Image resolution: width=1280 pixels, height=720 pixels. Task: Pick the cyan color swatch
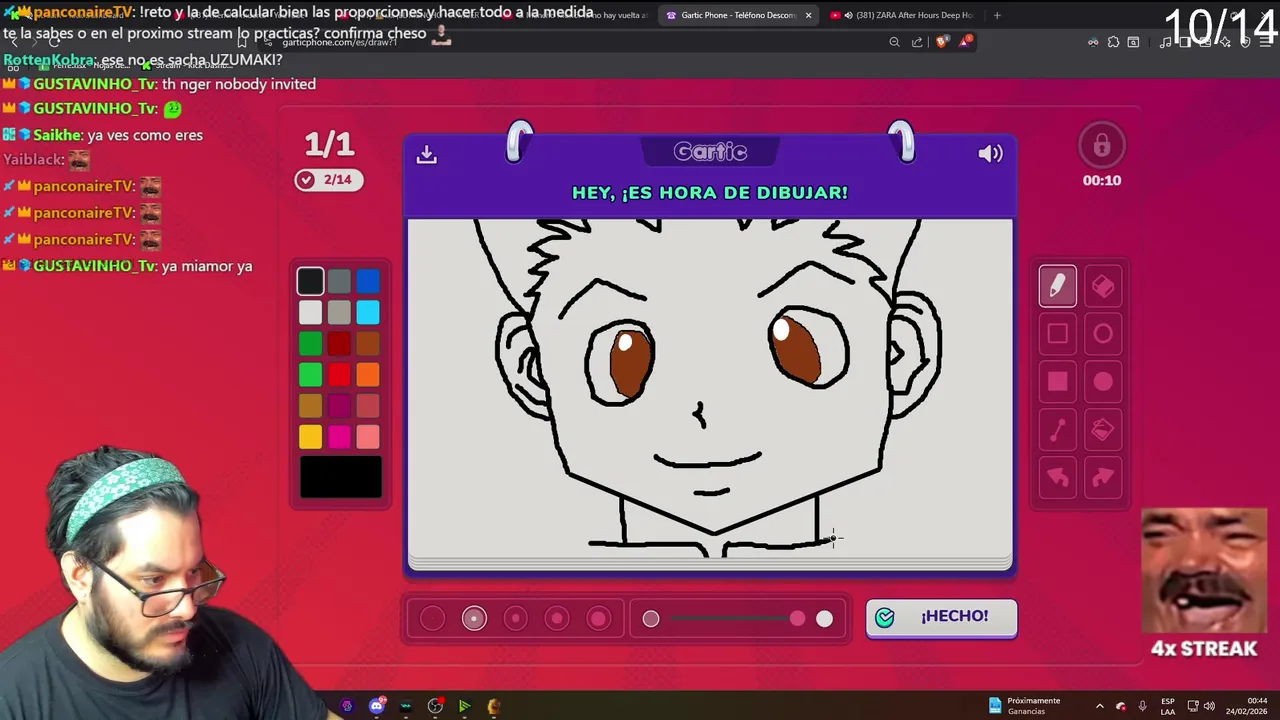point(368,313)
